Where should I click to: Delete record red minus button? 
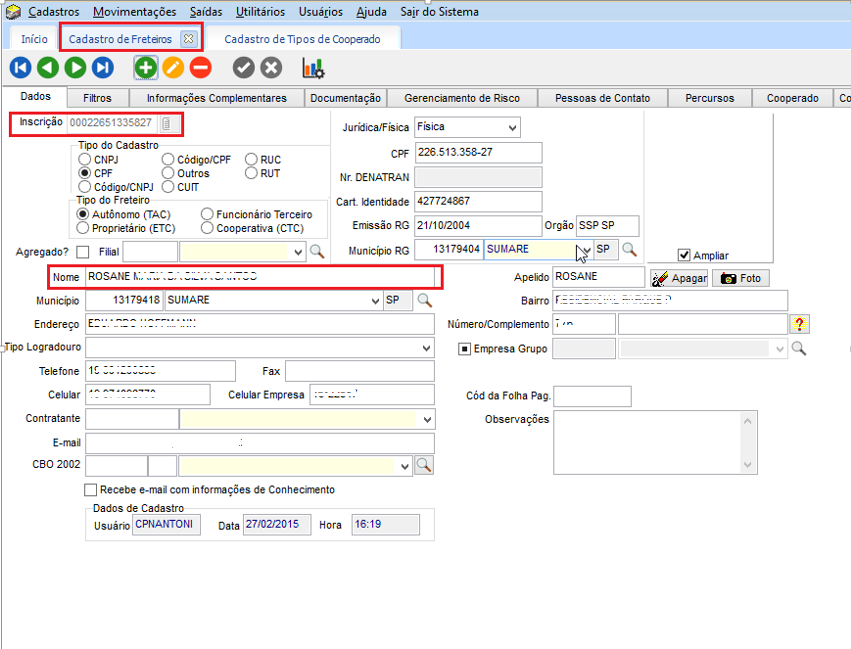coord(200,68)
